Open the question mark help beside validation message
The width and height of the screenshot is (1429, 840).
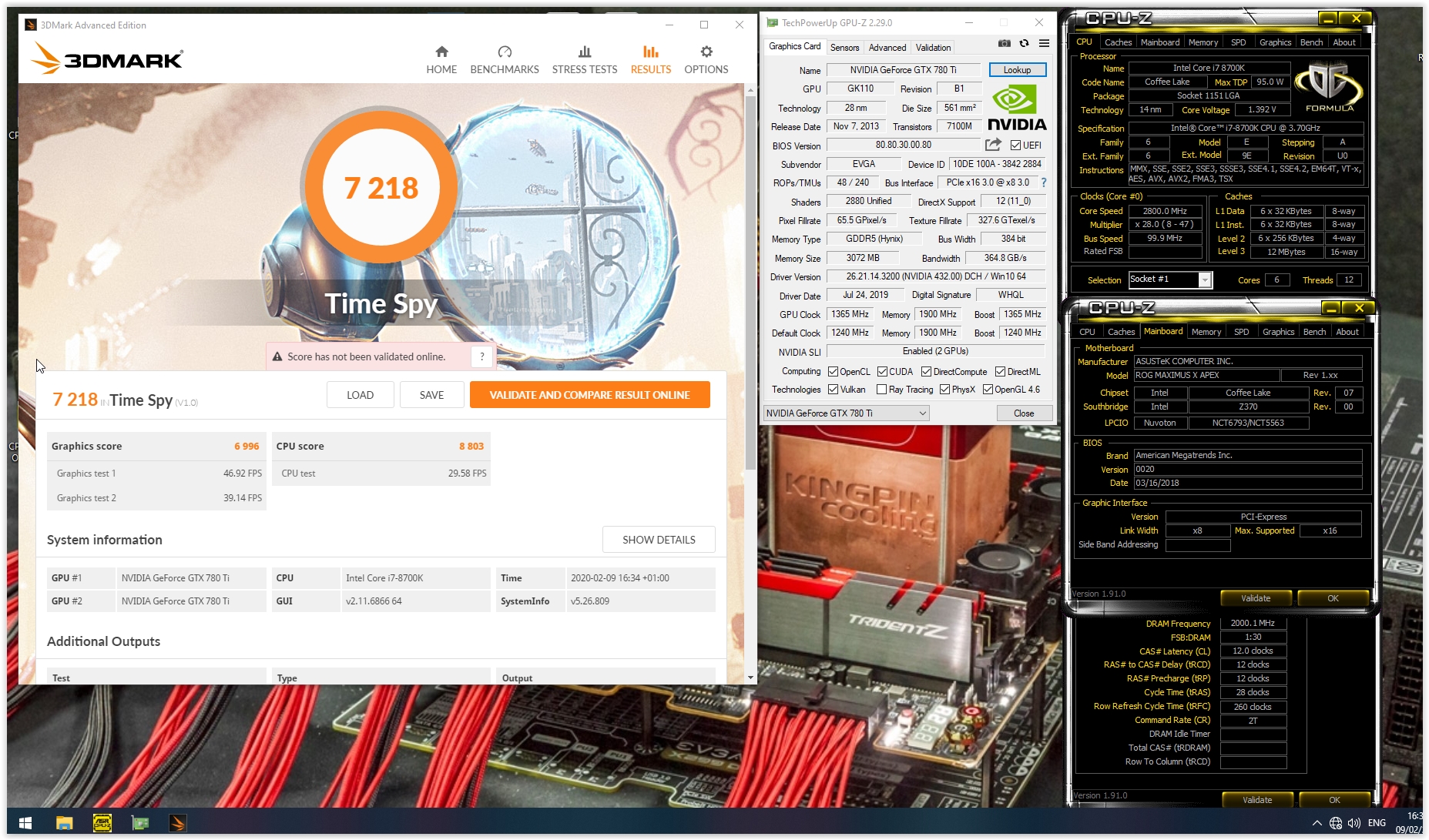coord(482,356)
